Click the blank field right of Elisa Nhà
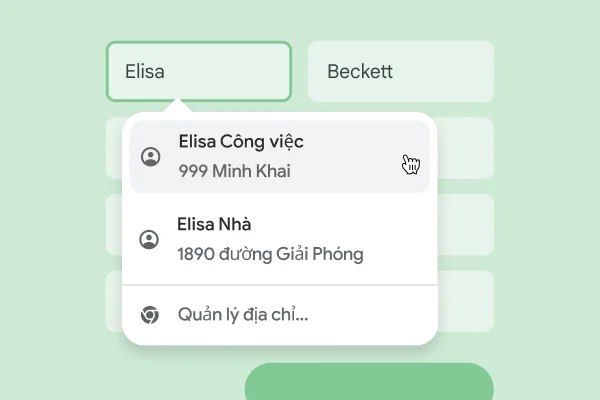This screenshot has width=600, height=400. pos(467,225)
